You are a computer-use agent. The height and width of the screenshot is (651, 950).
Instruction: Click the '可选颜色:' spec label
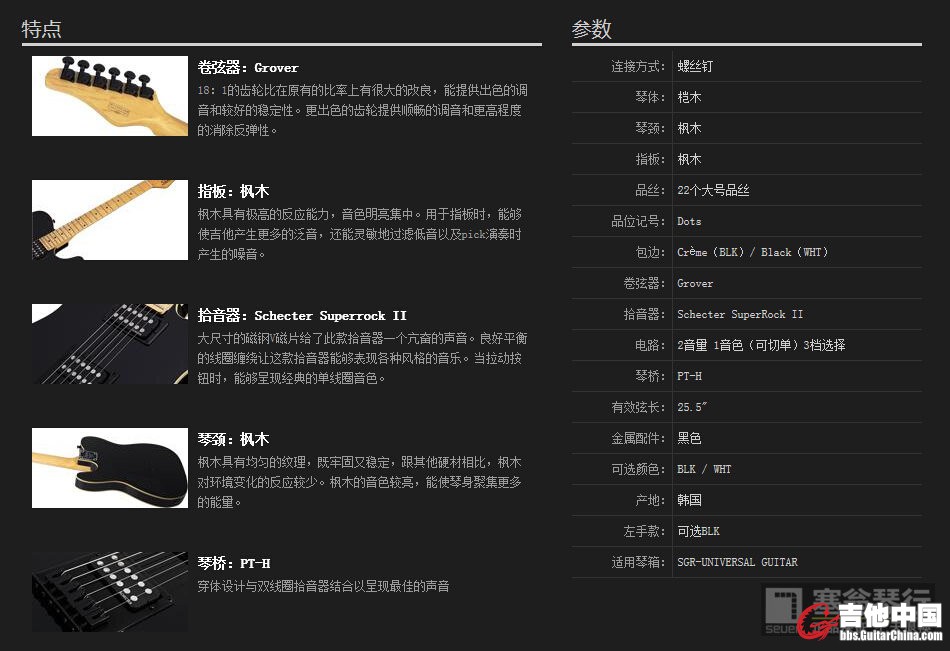click(638, 469)
